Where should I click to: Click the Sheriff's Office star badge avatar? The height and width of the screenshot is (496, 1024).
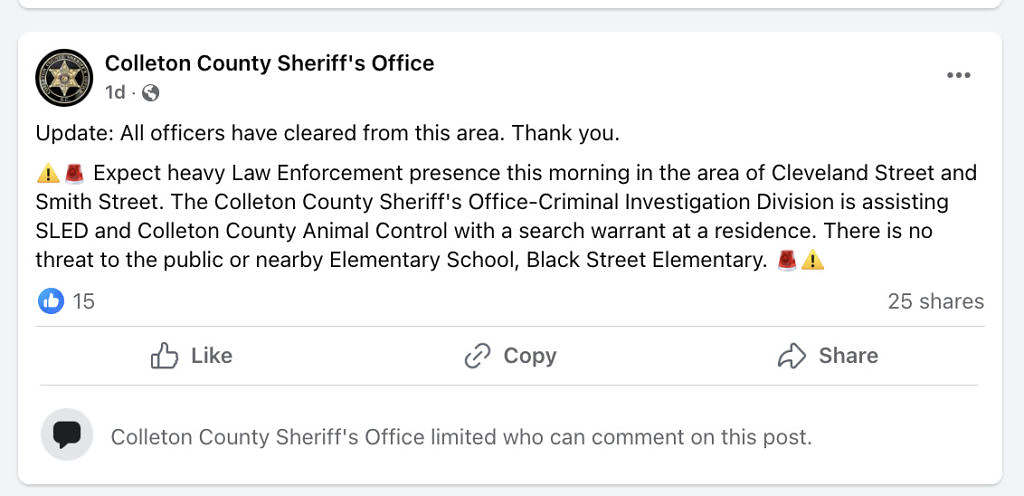pos(64,77)
